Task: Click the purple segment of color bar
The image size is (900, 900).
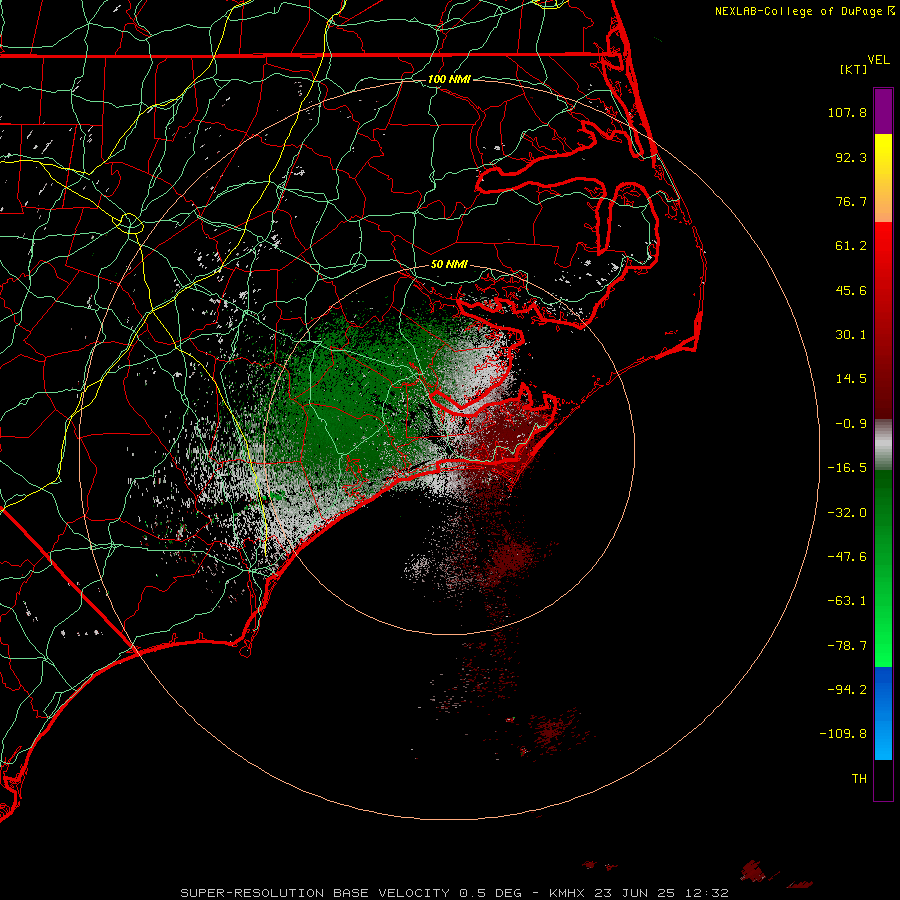Action: 883,111
